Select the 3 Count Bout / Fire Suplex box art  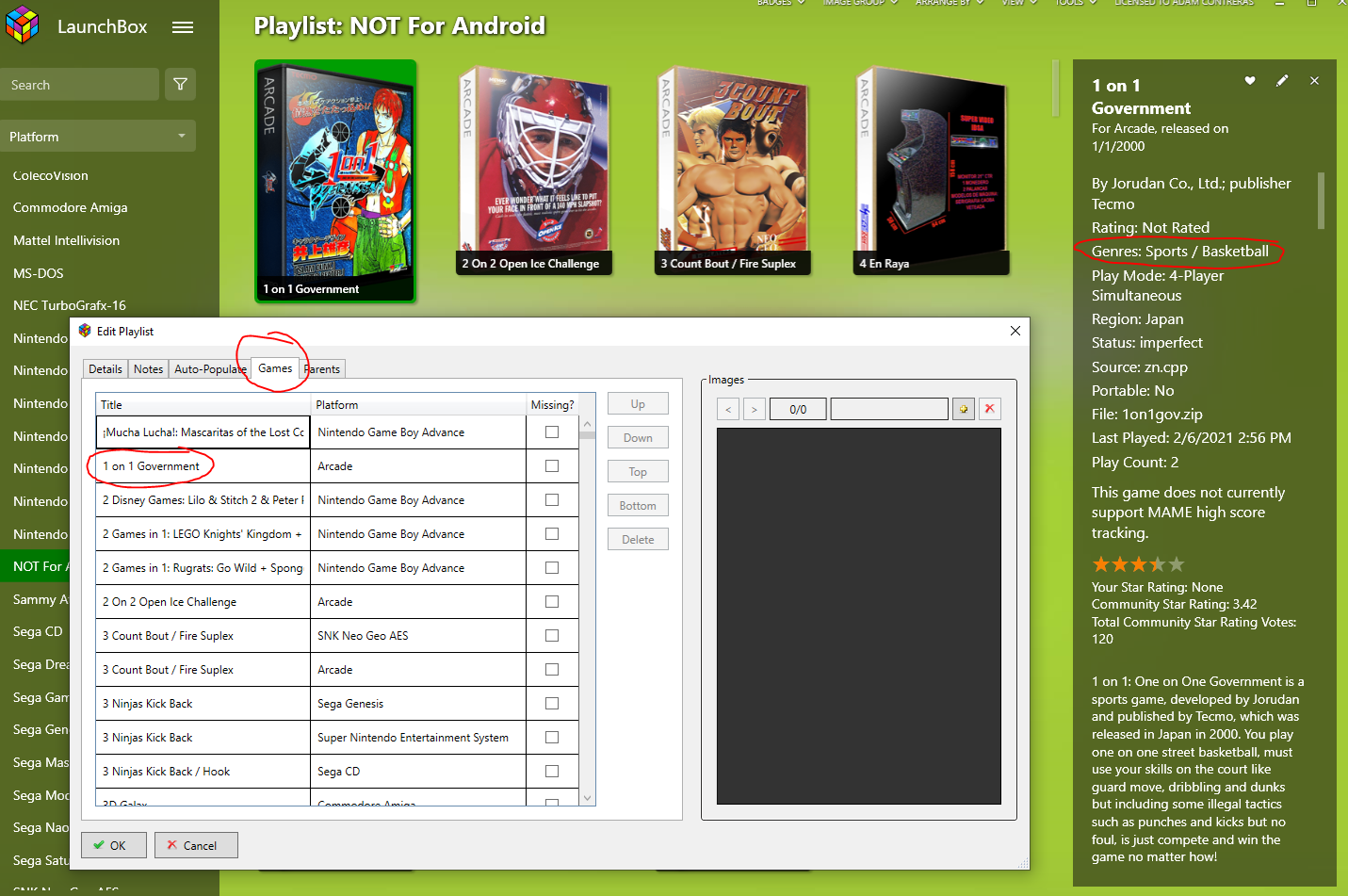[x=733, y=170]
